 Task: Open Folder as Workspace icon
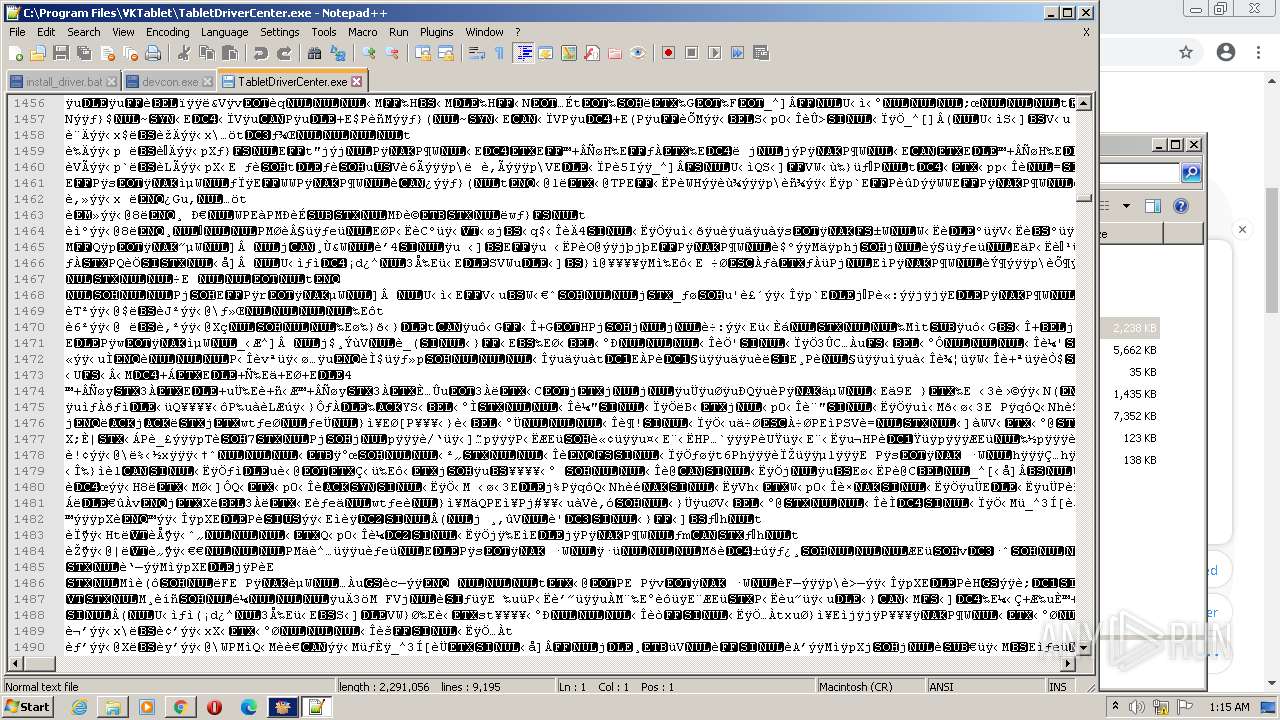(x=615, y=53)
